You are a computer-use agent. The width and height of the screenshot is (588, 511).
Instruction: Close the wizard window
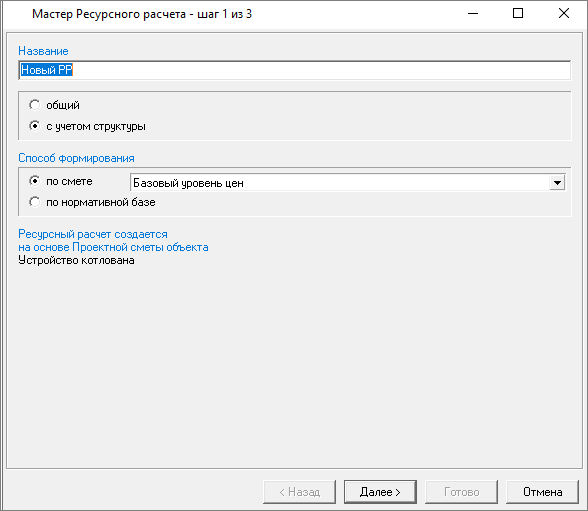coord(564,13)
